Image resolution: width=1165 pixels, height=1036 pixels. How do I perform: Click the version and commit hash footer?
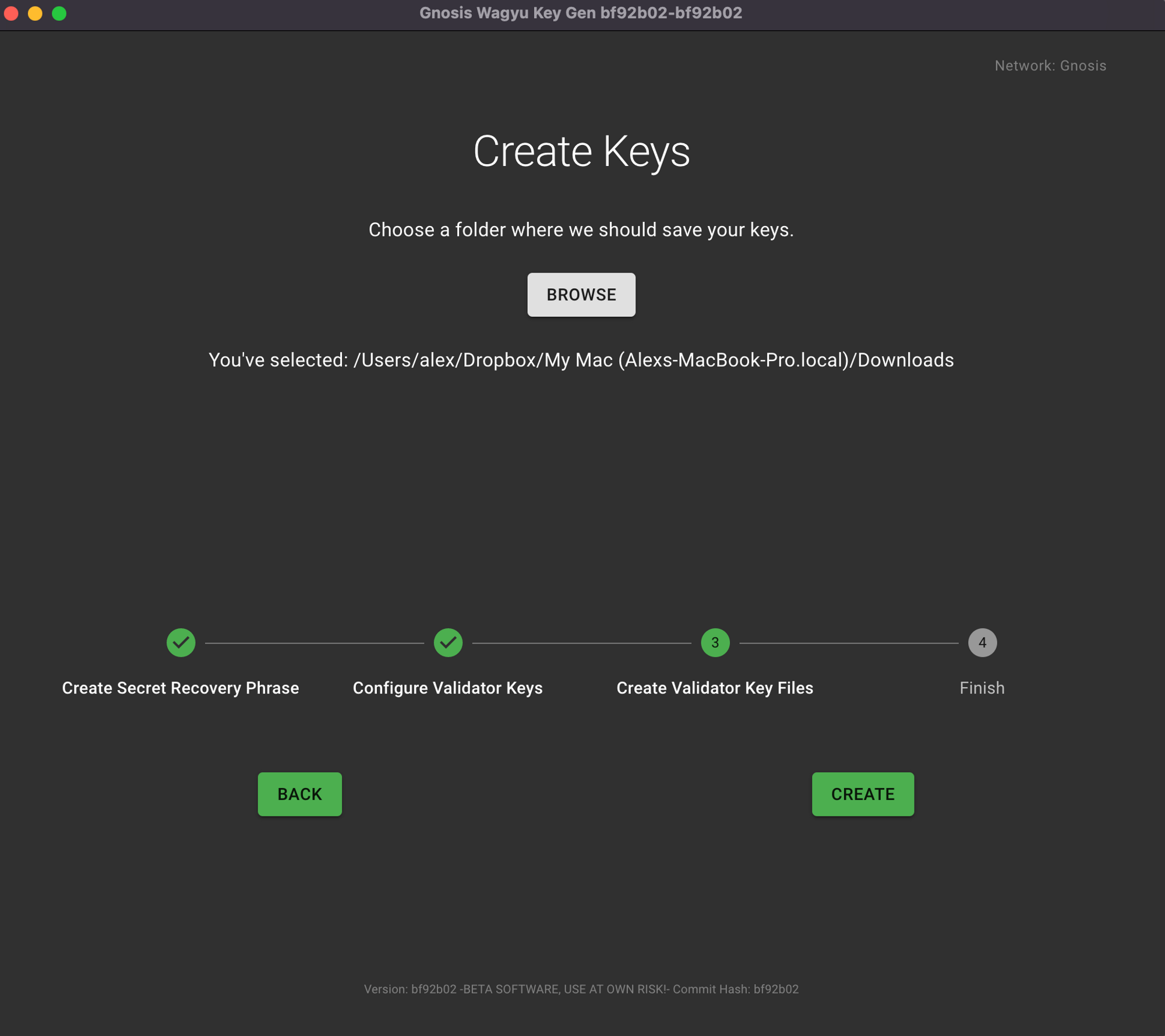tap(581, 989)
